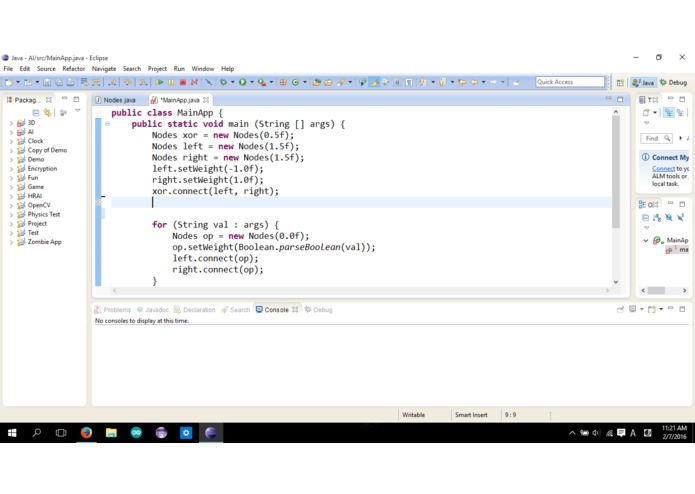The height and width of the screenshot is (494, 695).
Task: Open the New file dropdown arrow
Action: [x=18, y=82]
